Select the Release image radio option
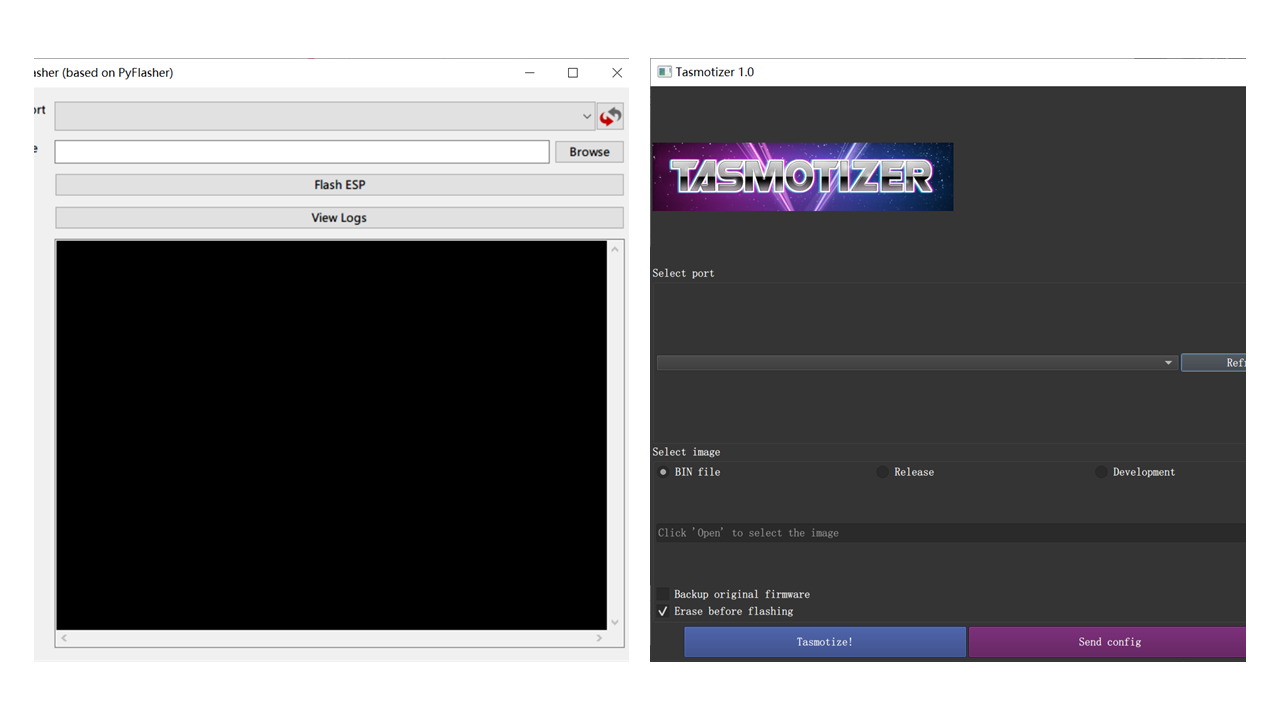Image resolution: width=1280 pixels, height=720 pixels. pos(905,472)
